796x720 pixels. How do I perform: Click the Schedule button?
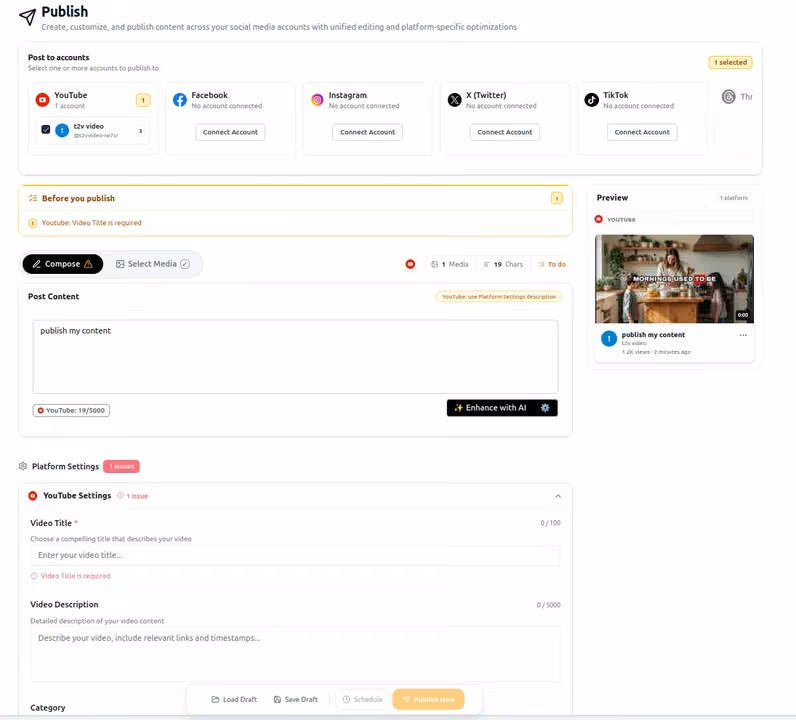click(362, 700)
